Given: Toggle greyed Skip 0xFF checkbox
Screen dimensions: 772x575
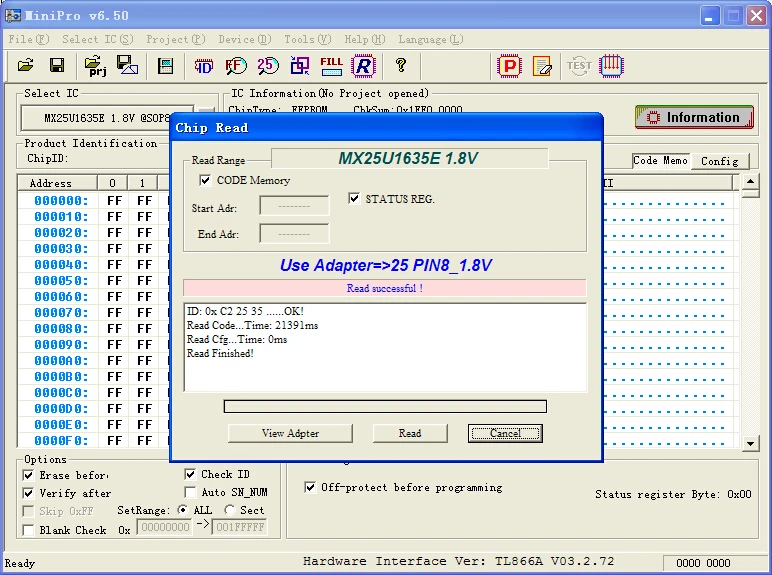Looking at the screenshot, I should click(29, 511).
